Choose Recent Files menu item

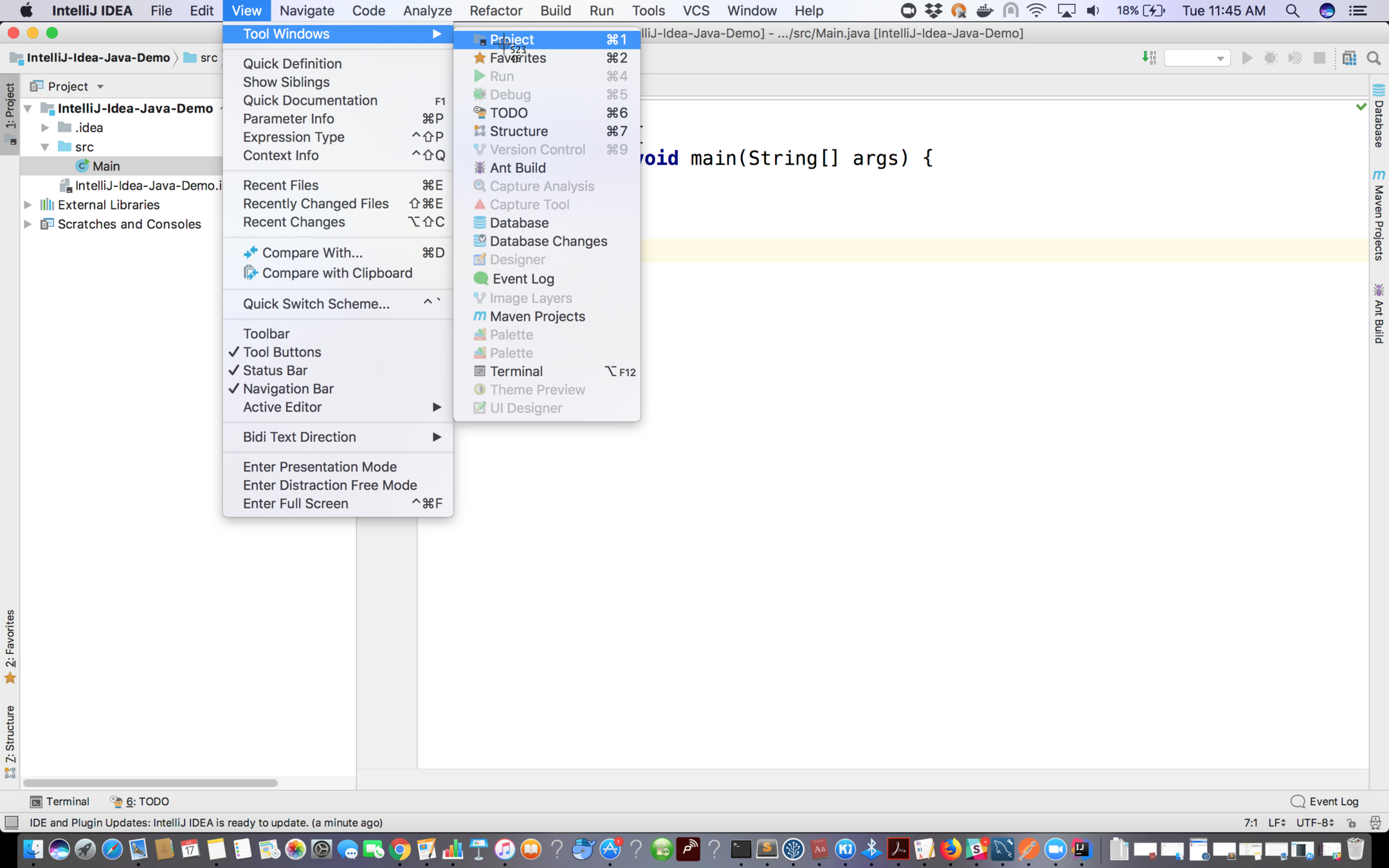(338, 185)
